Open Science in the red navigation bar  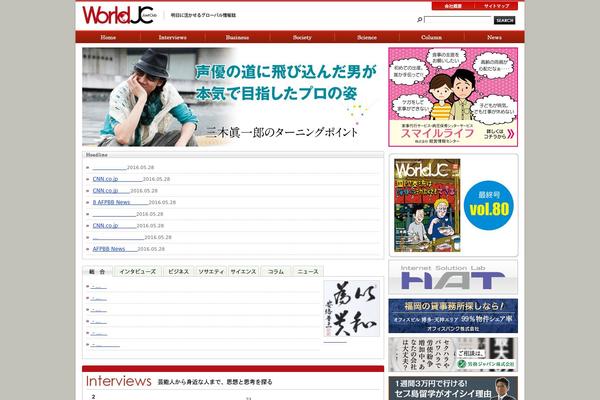click(367, 37)
